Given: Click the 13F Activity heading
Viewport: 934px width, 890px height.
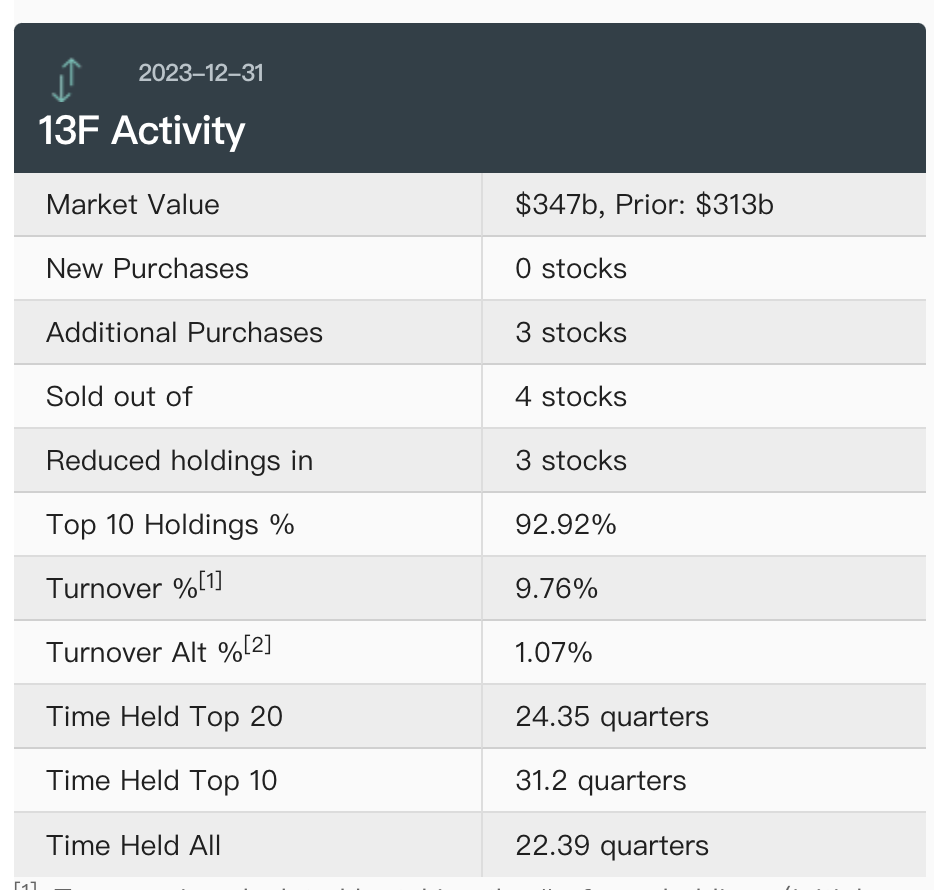Looking at the screenshot, I should coord(142,131).
